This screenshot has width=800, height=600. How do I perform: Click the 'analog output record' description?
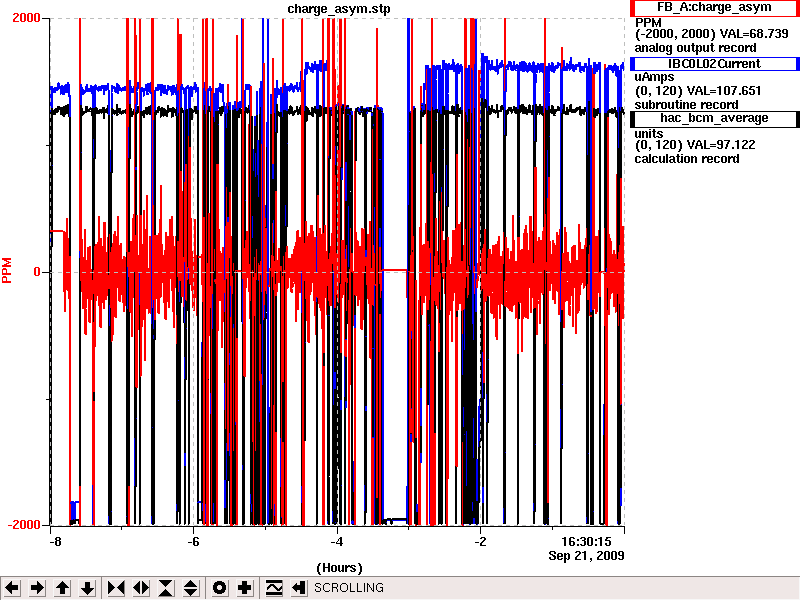click(695, 48)
